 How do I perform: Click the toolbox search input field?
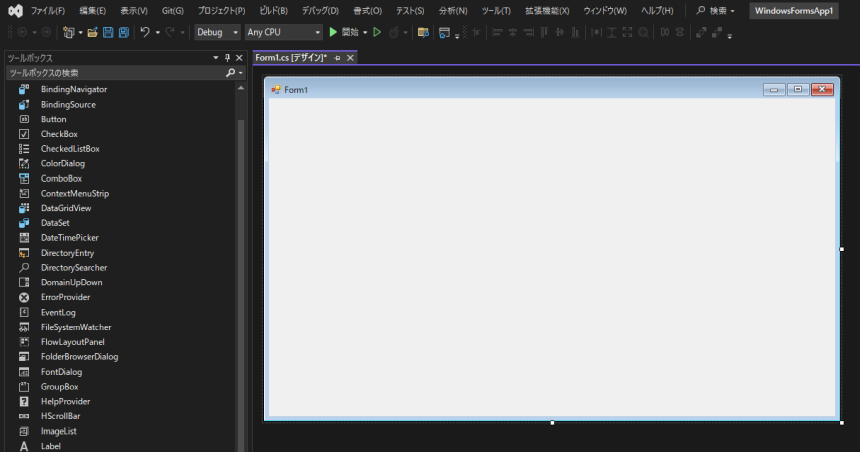(115, 73)
